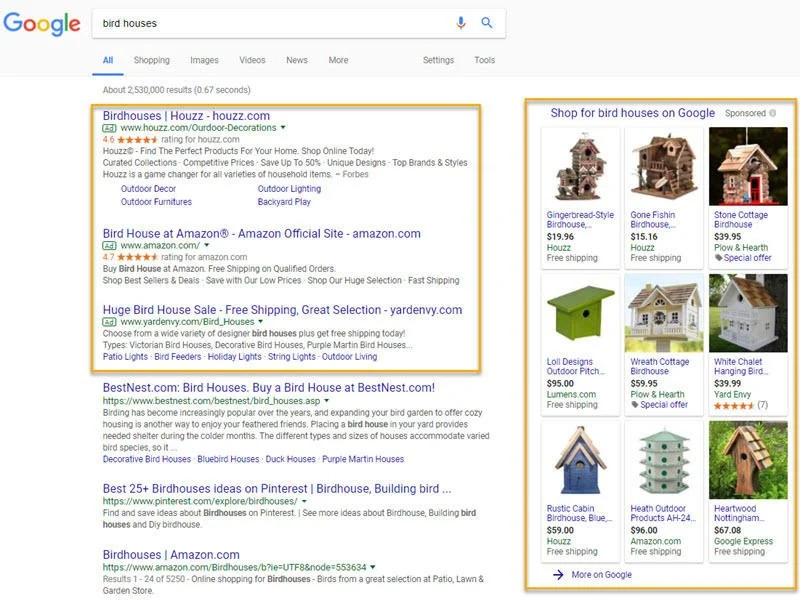Click the special offer tag under Stone Cottage
The image size is (801, 600).
[743, 258]
